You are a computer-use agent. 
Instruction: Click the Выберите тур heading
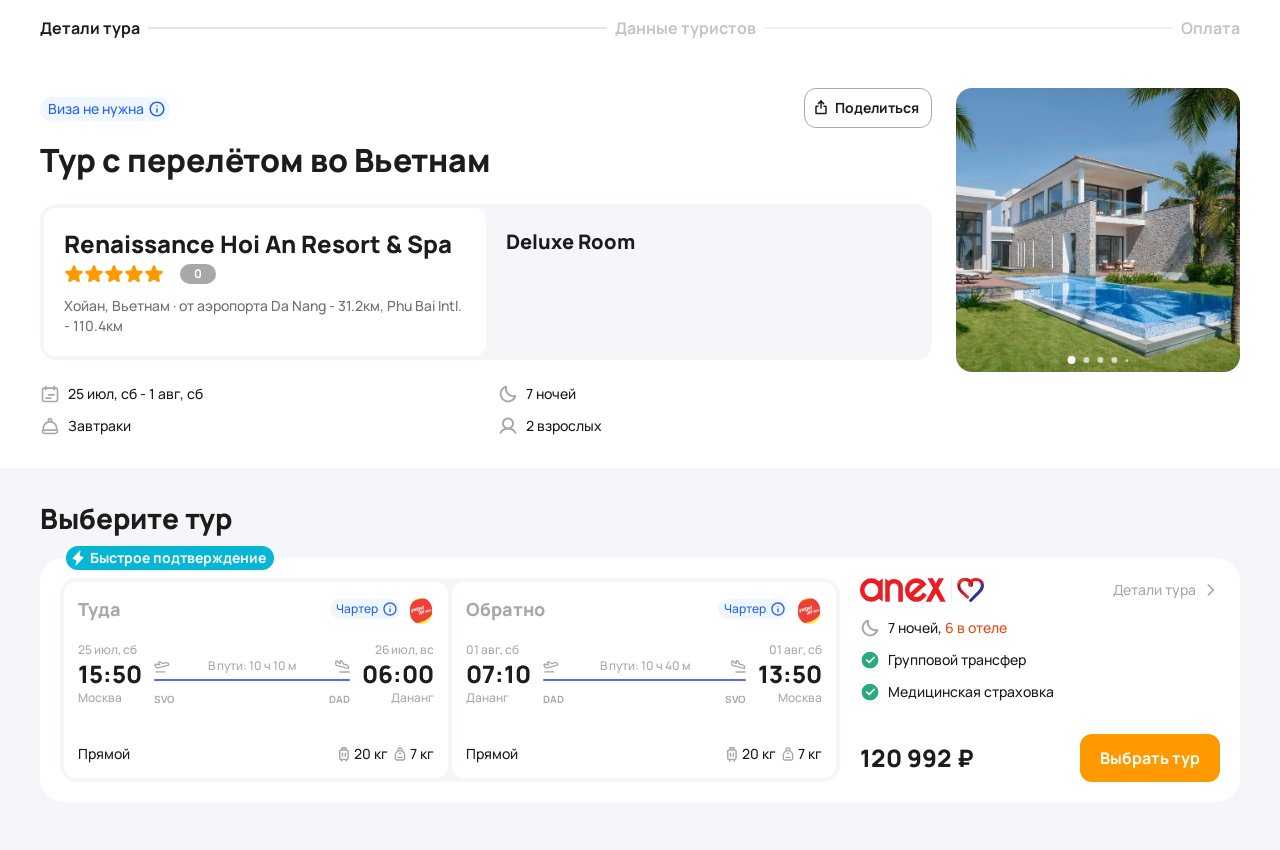[x=136, y=519]
